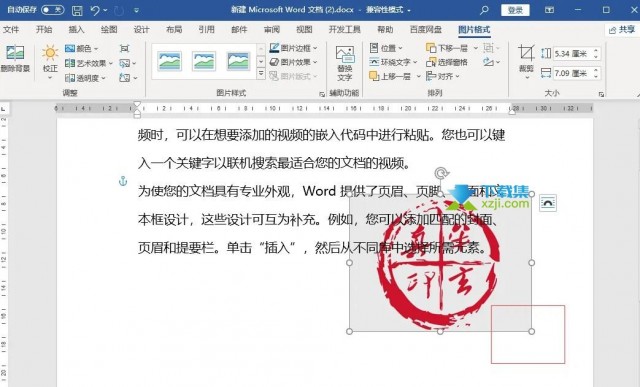Click the picture's bottom-left sizing handle
The height and width of the screenshot is (387, 640).
[x=349, y=331]
